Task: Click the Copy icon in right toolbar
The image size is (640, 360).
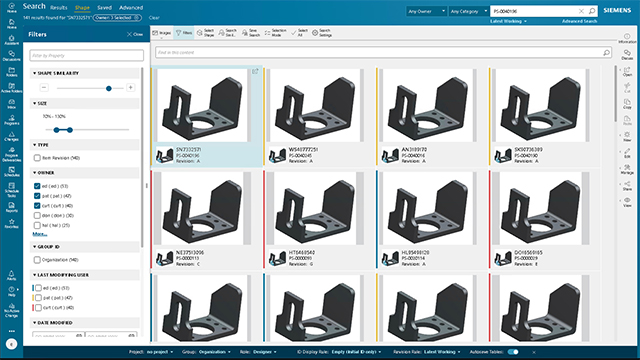Action: (x=627, y=104)
